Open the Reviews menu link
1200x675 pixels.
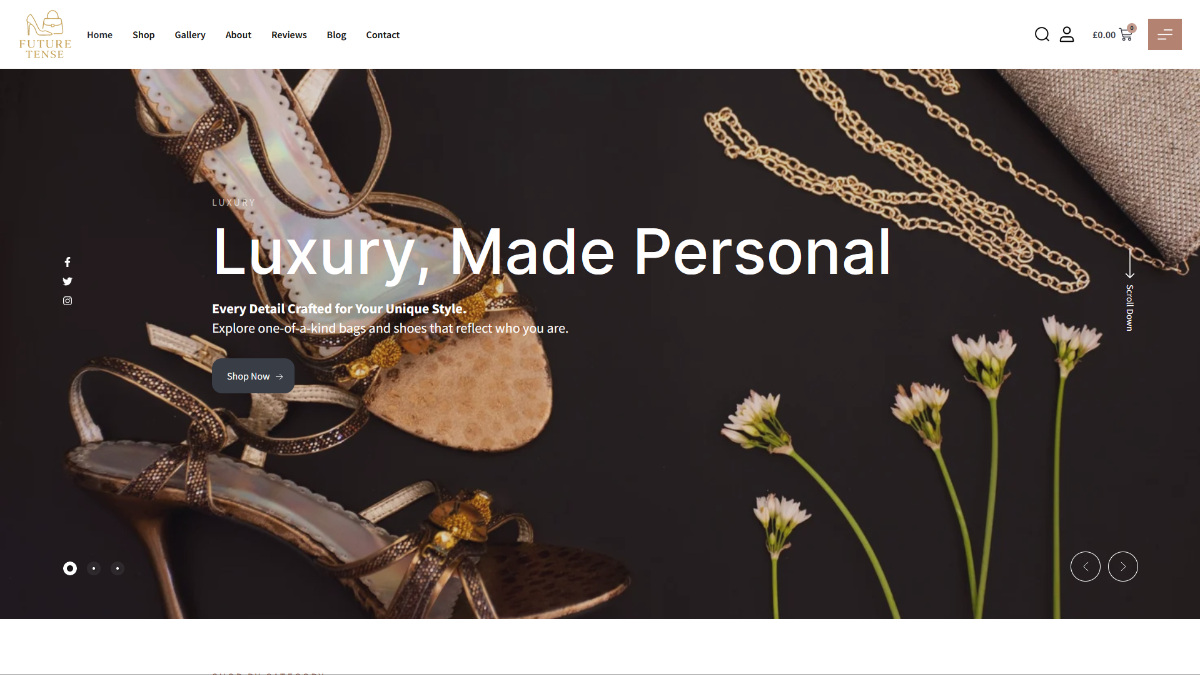pos(289,35)
